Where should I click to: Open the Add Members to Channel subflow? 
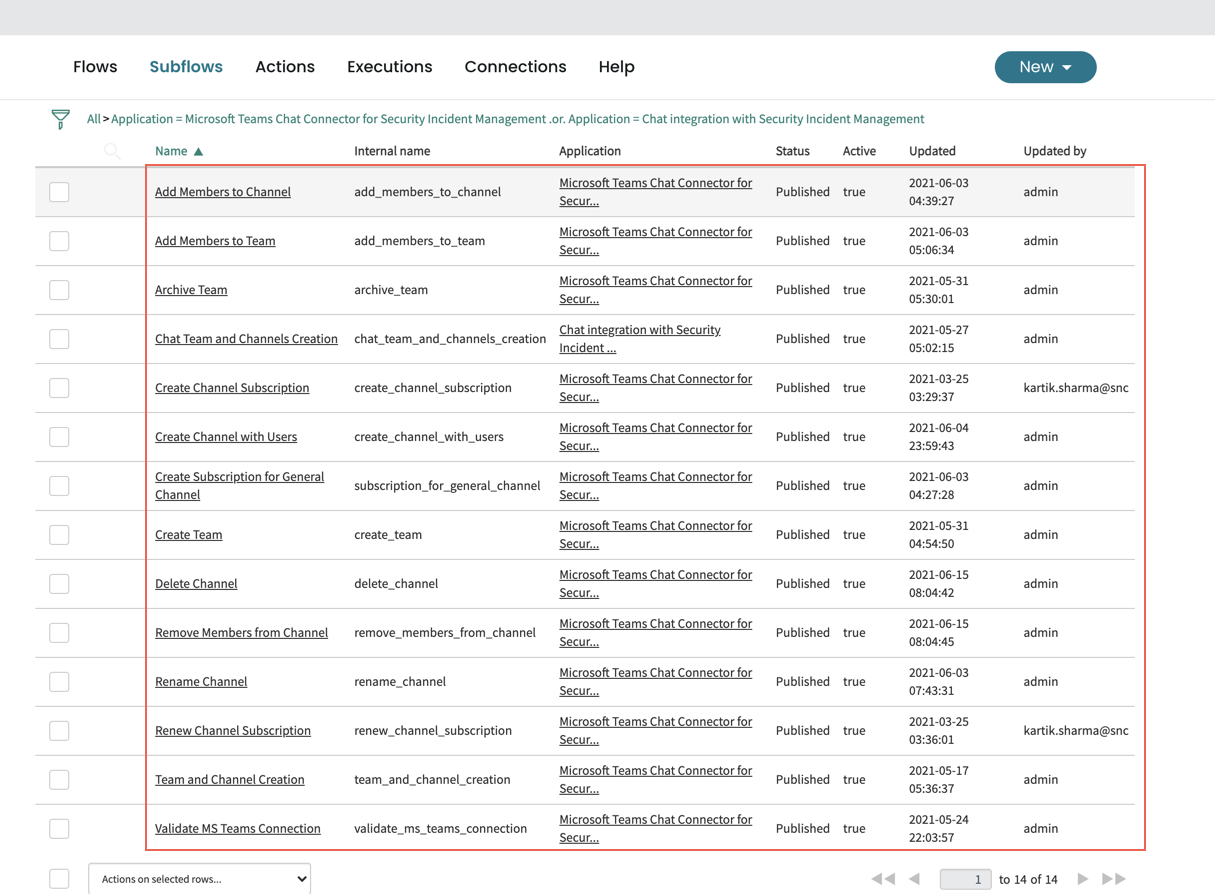[223, 192]
